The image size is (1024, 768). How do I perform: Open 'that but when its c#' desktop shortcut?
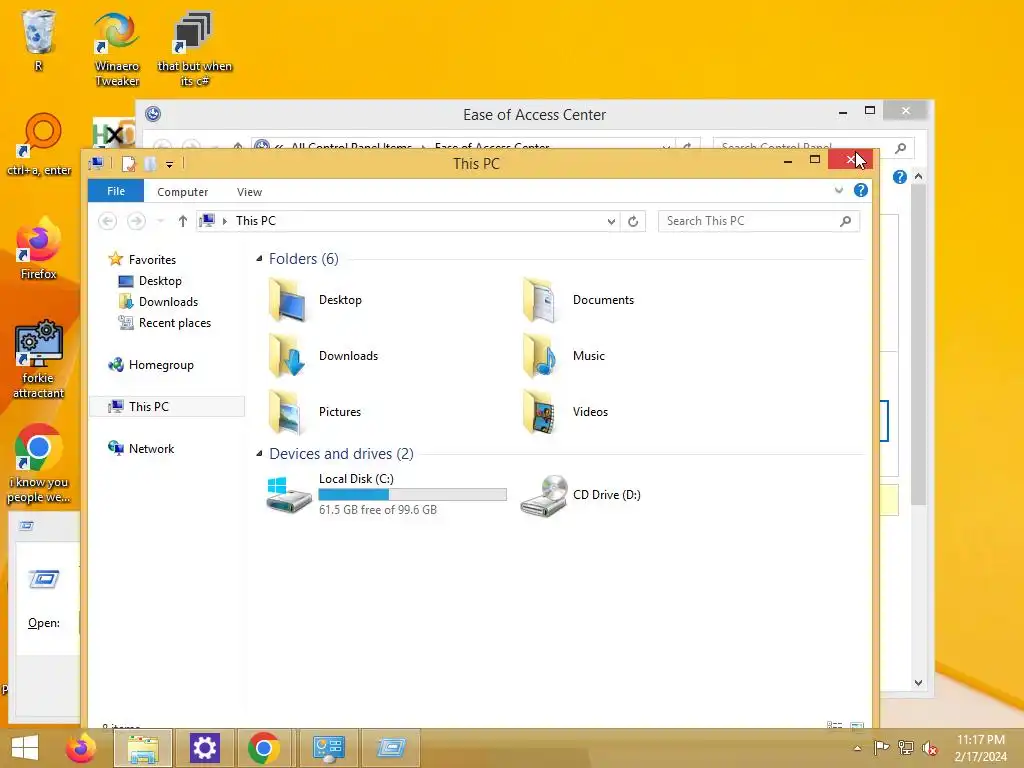[x=195, y=47]
